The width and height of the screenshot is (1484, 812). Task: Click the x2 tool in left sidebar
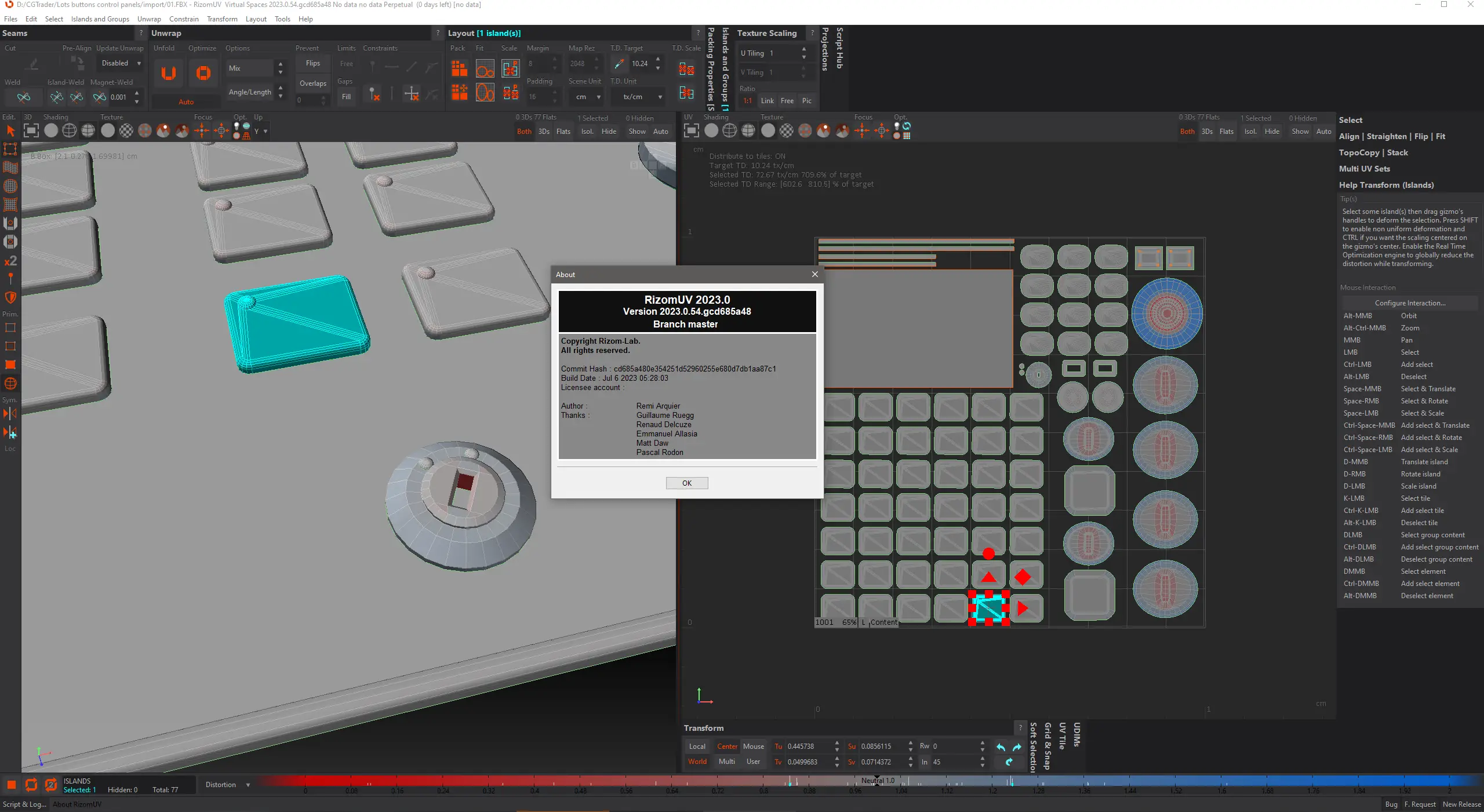[x=10, y=261]
